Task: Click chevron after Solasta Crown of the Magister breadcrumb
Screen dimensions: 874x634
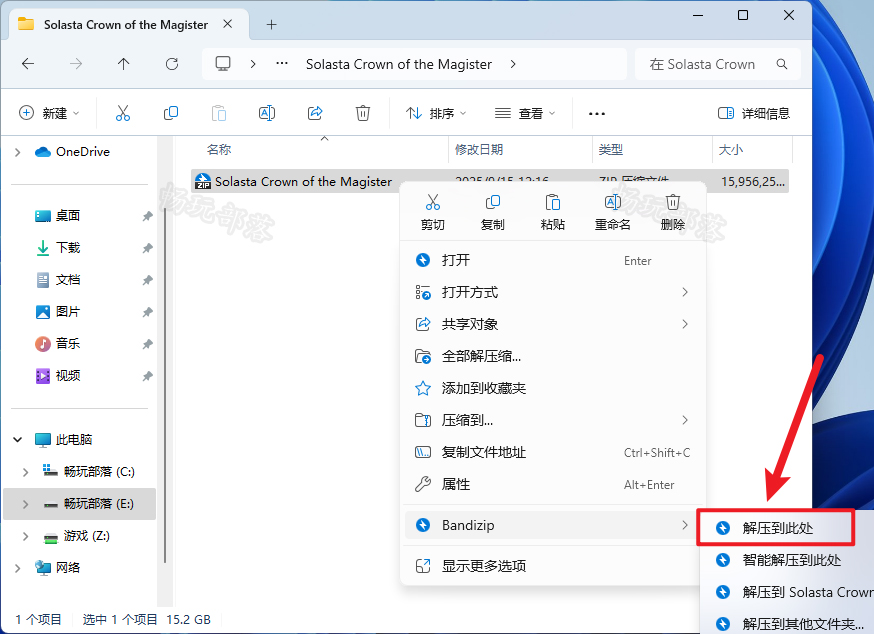Action: coord(513,64)
